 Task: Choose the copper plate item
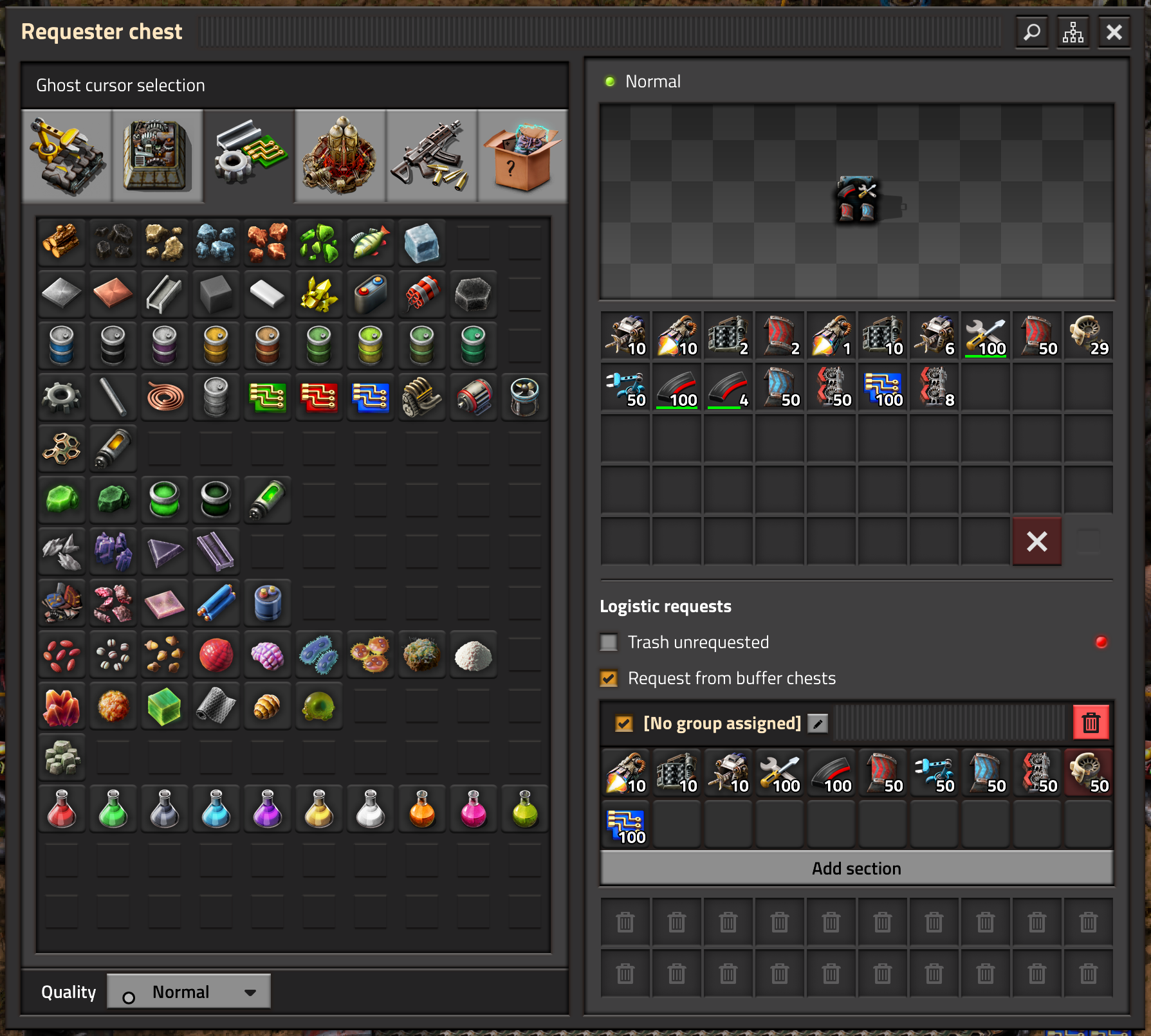(113, 294)
